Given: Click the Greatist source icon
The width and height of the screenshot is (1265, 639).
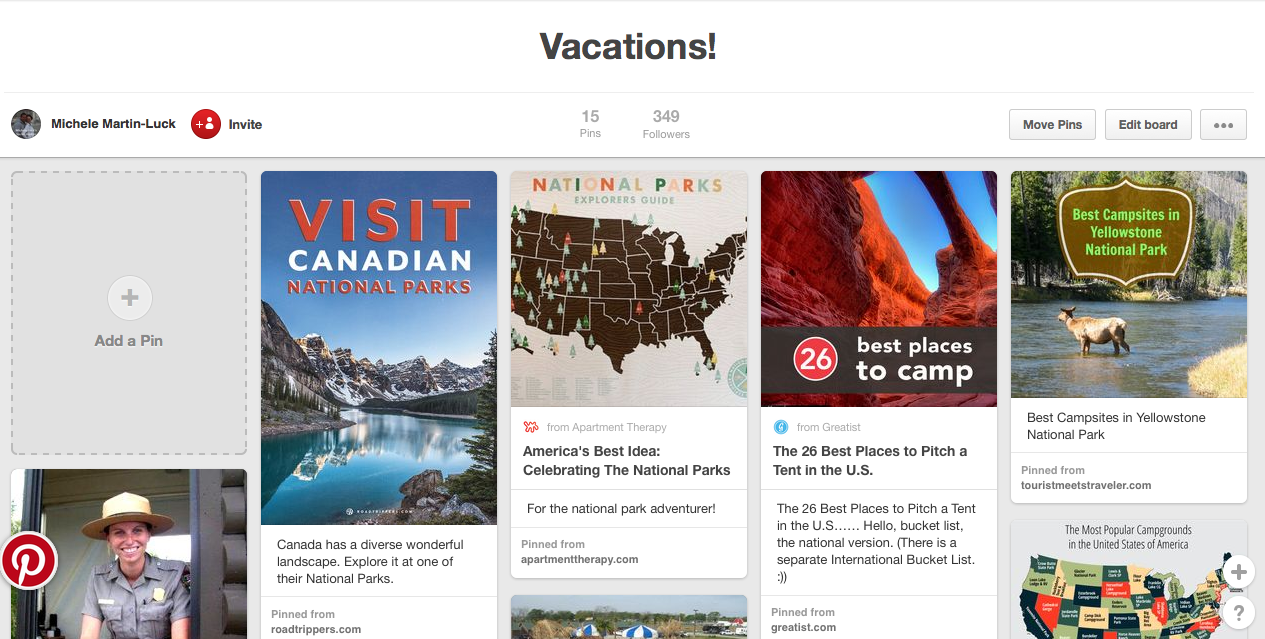Looking at the screenshot, I should 781,427.
